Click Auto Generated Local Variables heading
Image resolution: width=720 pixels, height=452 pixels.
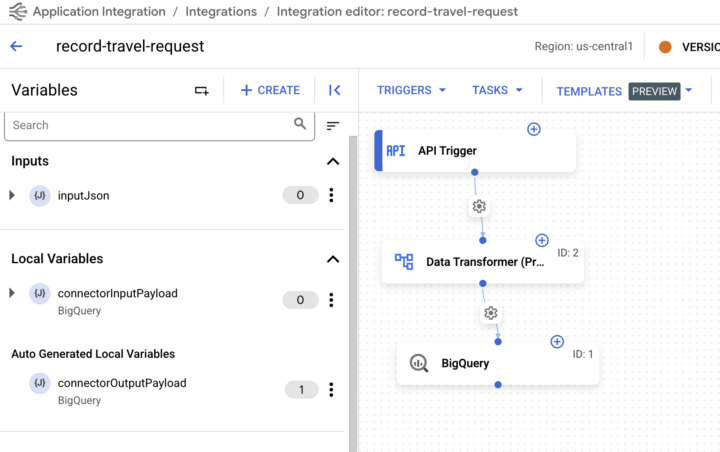(x=93, y=354)
